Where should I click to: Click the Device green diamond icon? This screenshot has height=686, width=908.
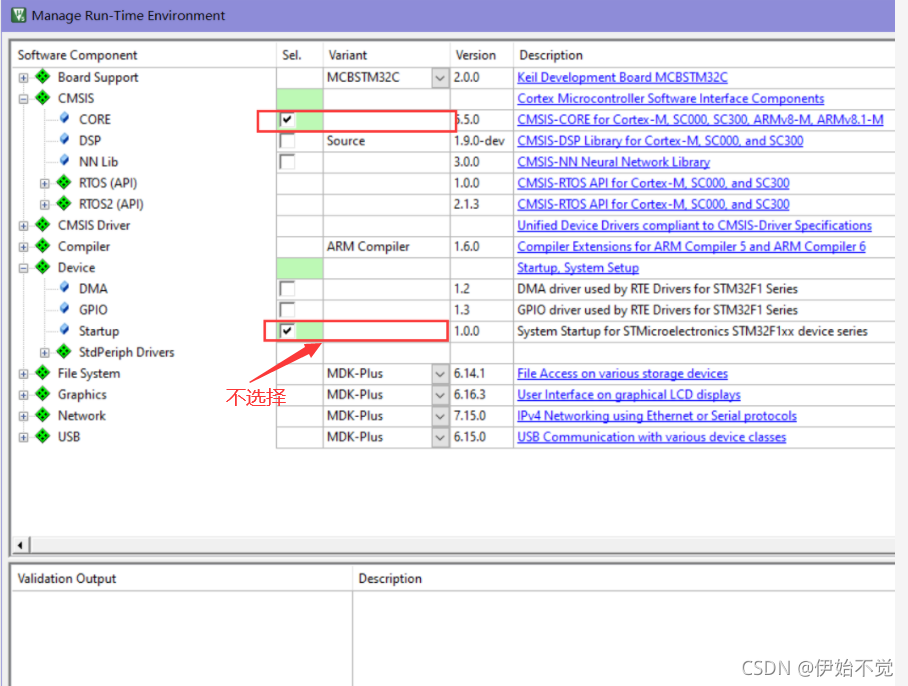tap(43, 267)
